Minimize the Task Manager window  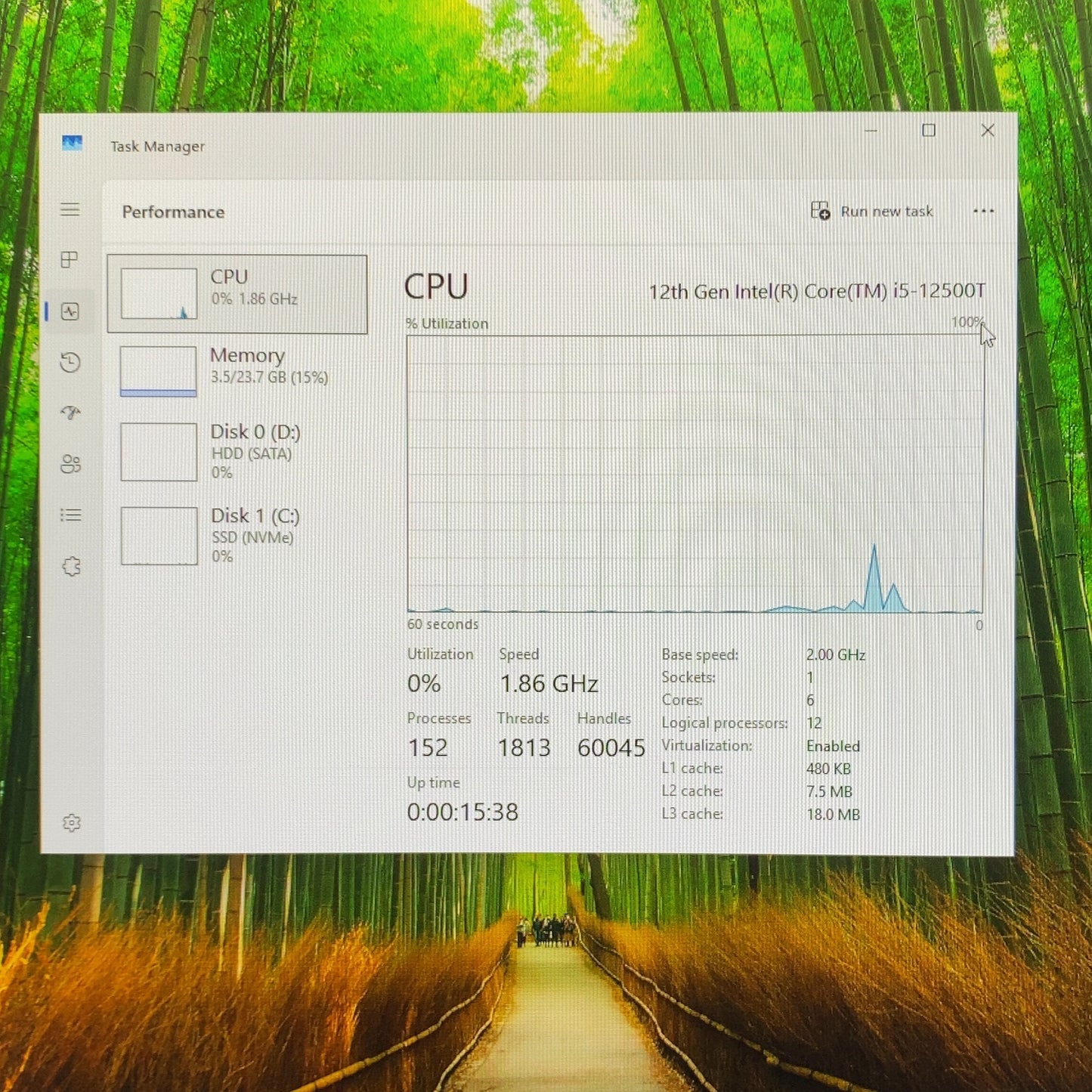tap(871, 131)
